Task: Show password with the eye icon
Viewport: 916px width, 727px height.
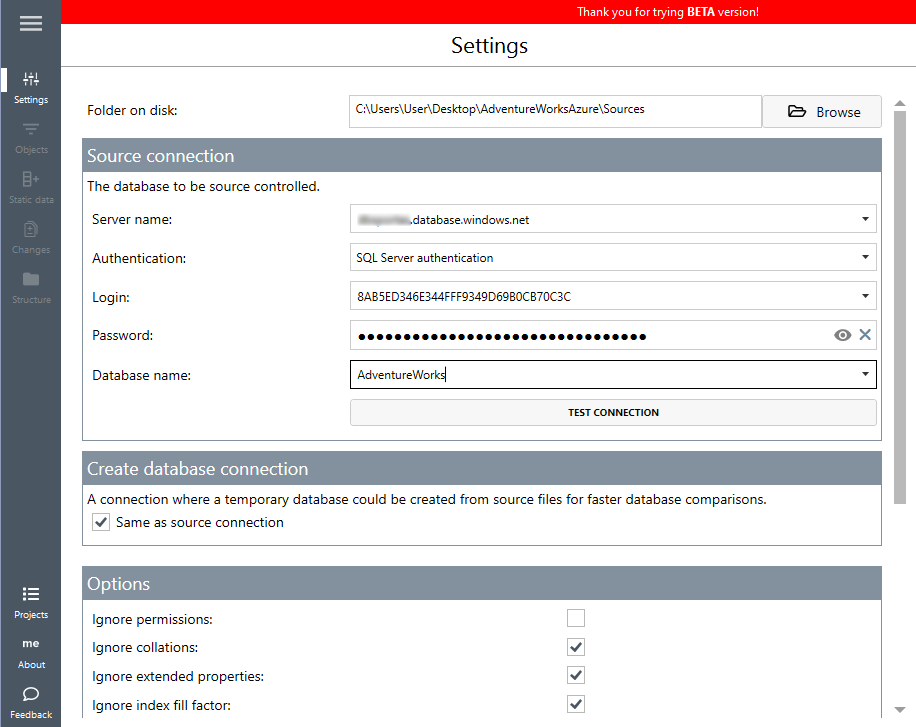Action: pos(843,336)
